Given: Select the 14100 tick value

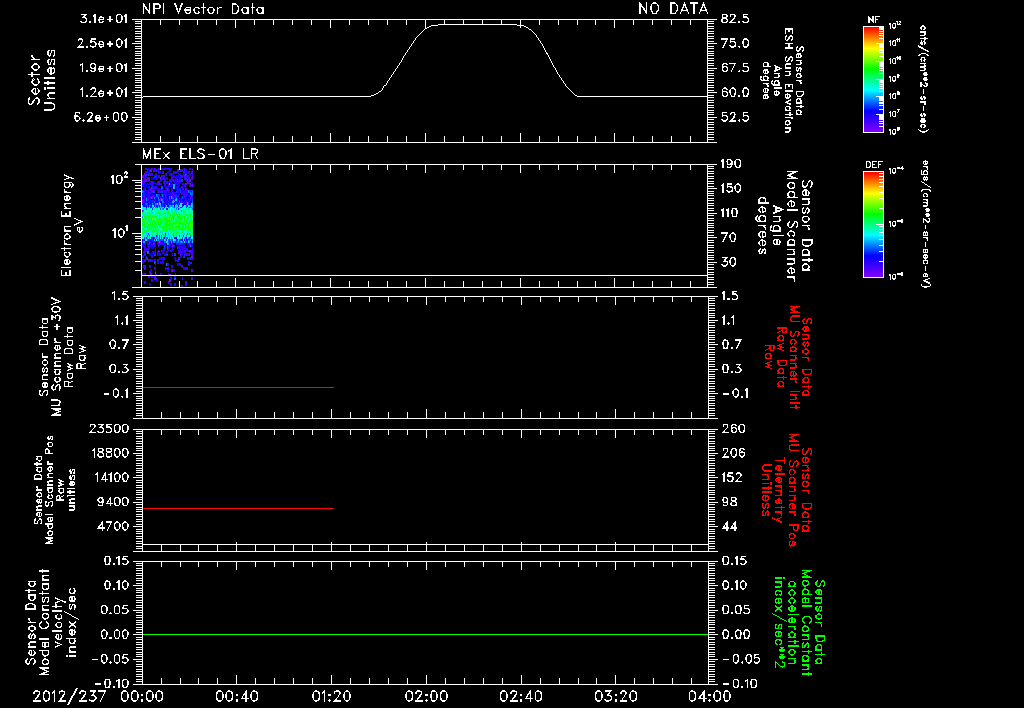Looking at the screenshot, I should pos(108,477).
